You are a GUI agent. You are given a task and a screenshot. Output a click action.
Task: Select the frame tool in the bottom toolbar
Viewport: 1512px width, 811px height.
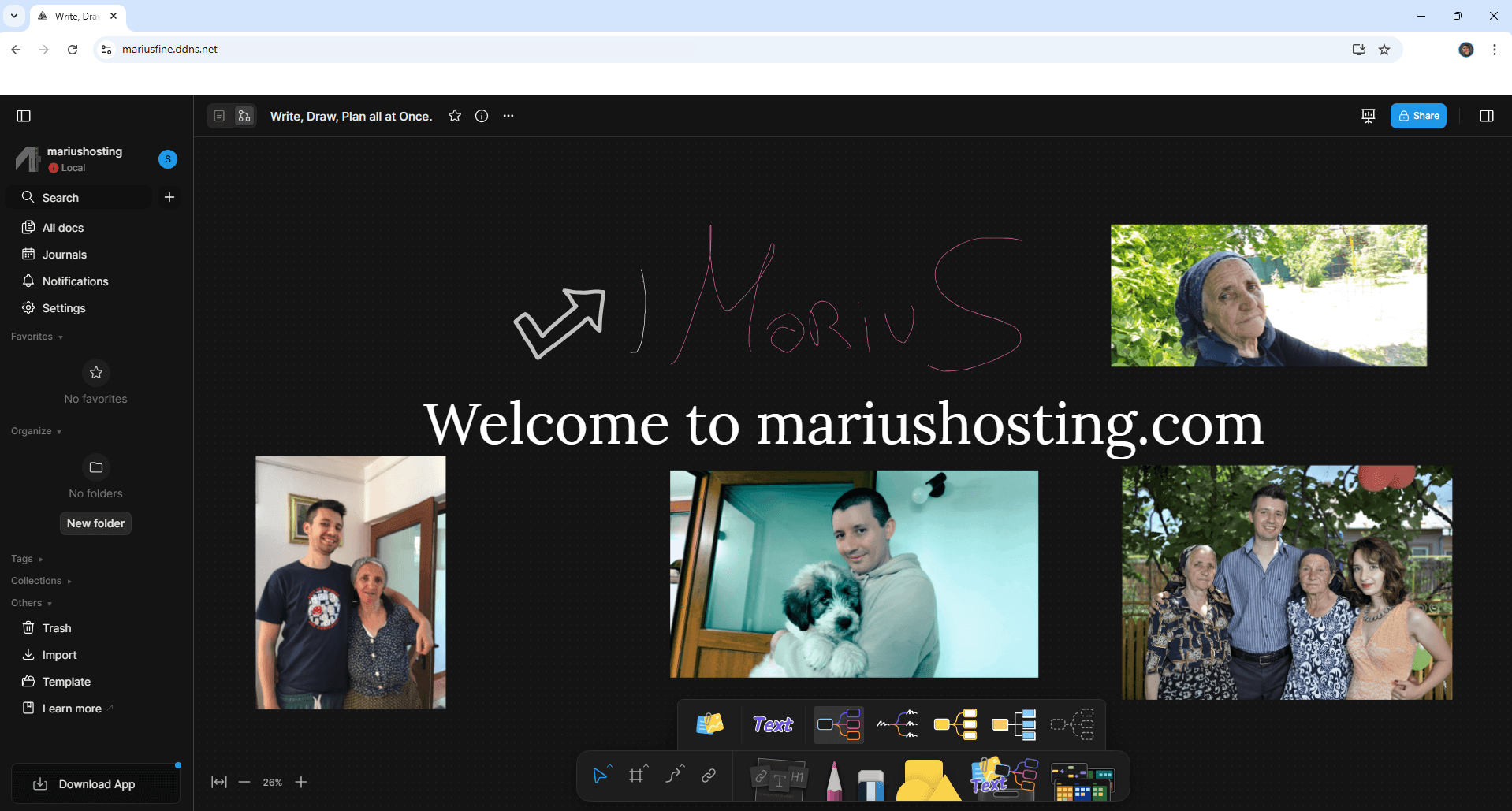[637, 776]
